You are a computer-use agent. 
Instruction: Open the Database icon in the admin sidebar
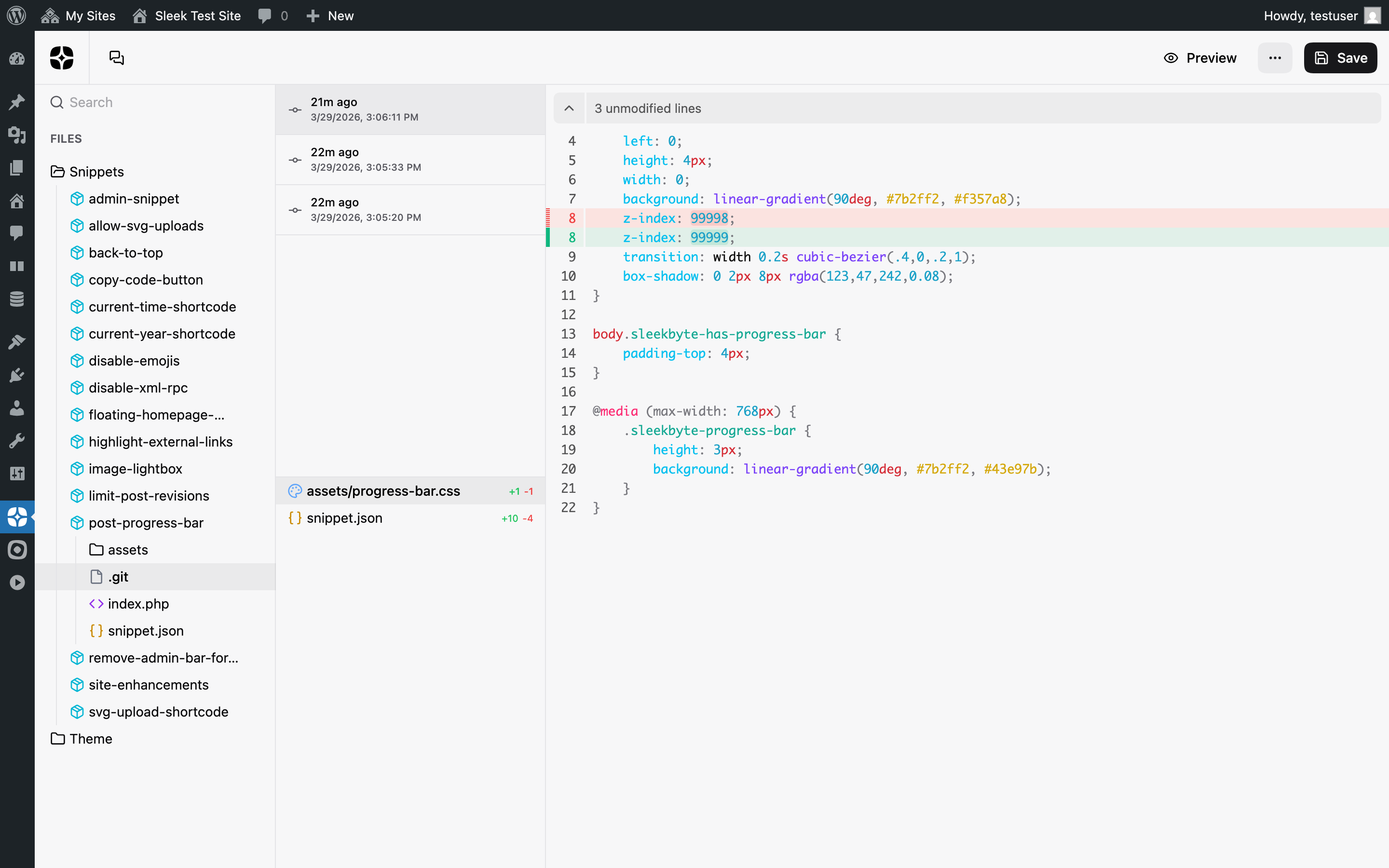point(17,298)
